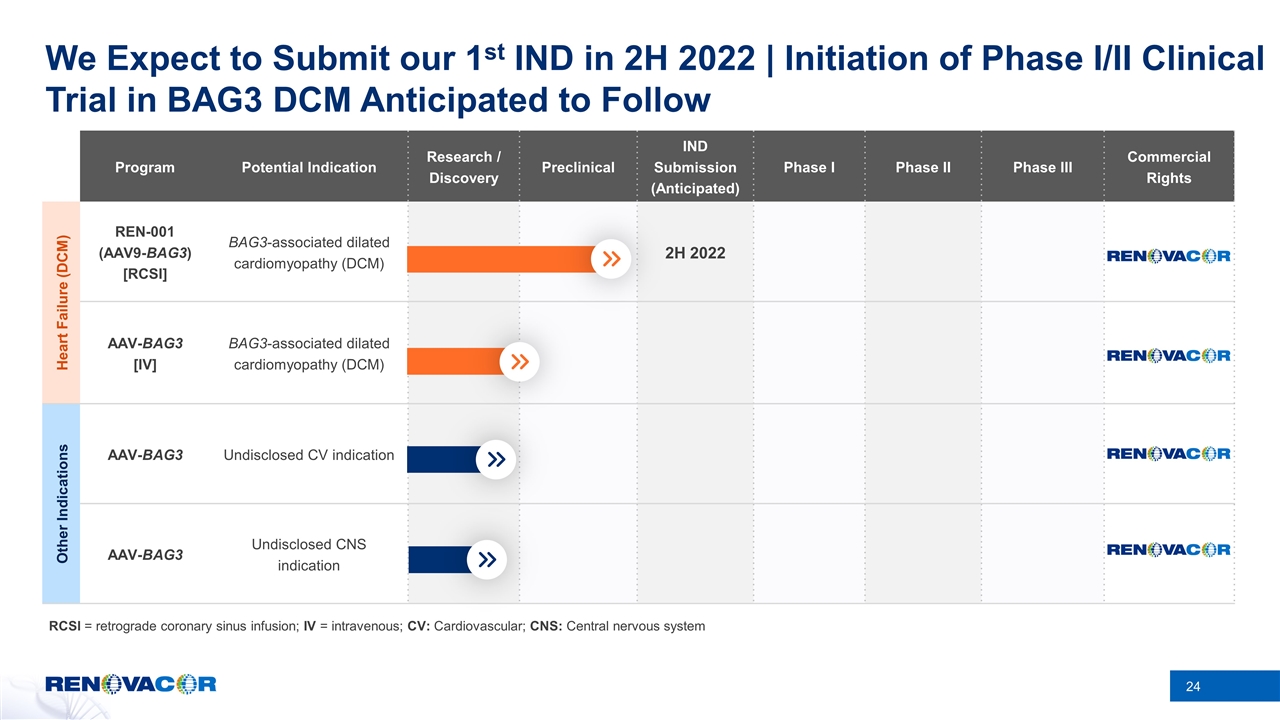Click the Phase I column header
1280x720 pixels.
click(809, 167)
